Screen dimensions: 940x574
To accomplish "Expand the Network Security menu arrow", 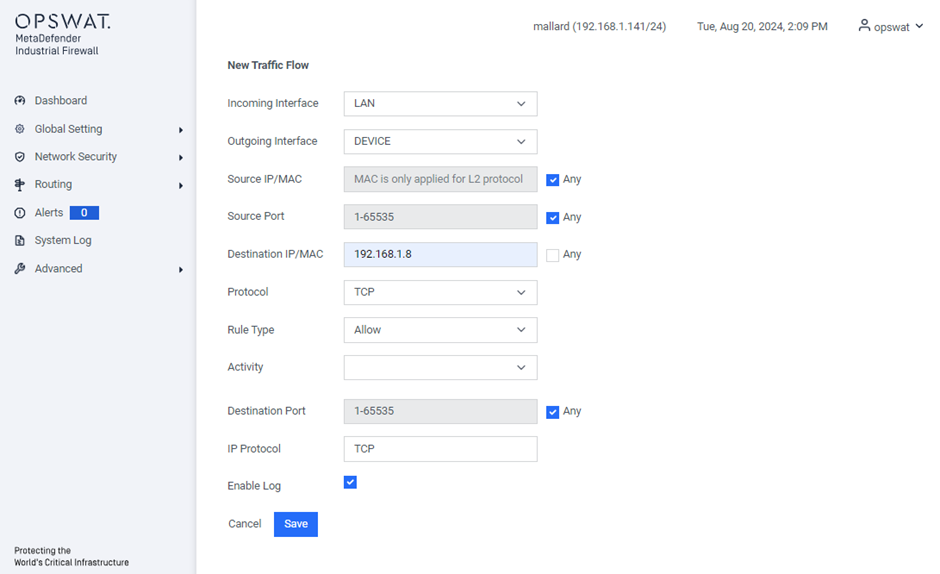I will click(x=180, y=158).
